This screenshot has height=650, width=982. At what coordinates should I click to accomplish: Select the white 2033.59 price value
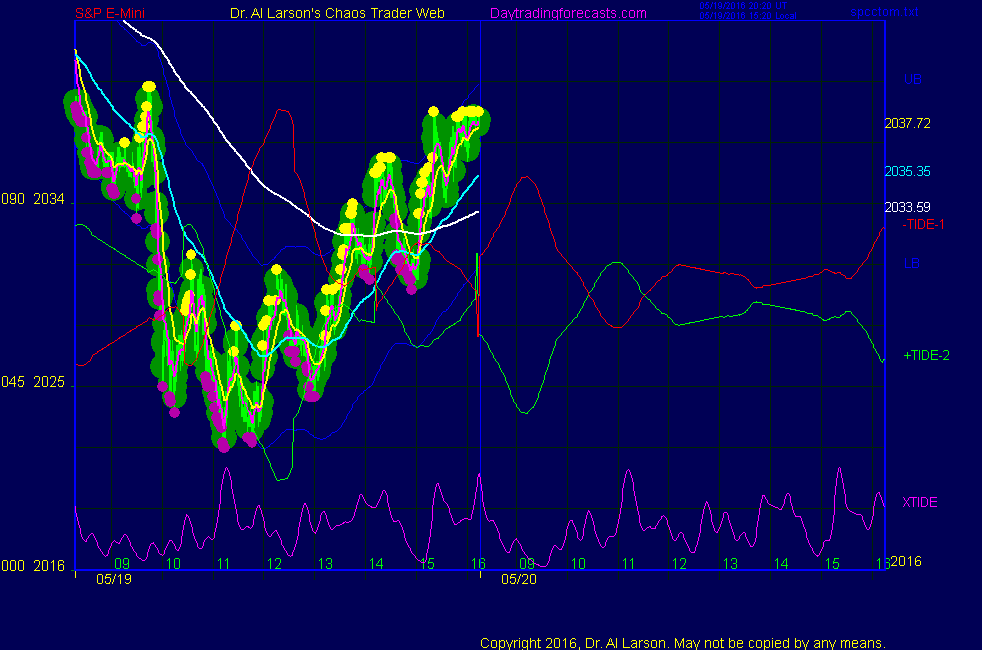point(907,207)
